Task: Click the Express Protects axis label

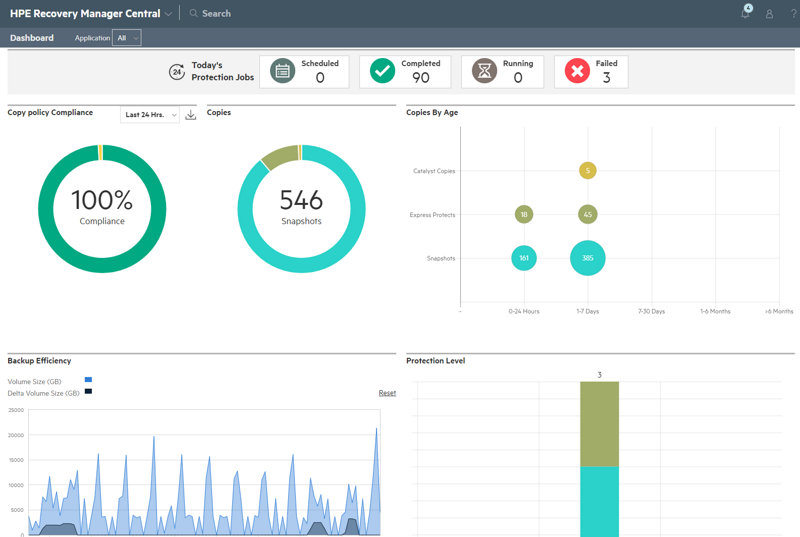Action: click(x=432, y=215)
